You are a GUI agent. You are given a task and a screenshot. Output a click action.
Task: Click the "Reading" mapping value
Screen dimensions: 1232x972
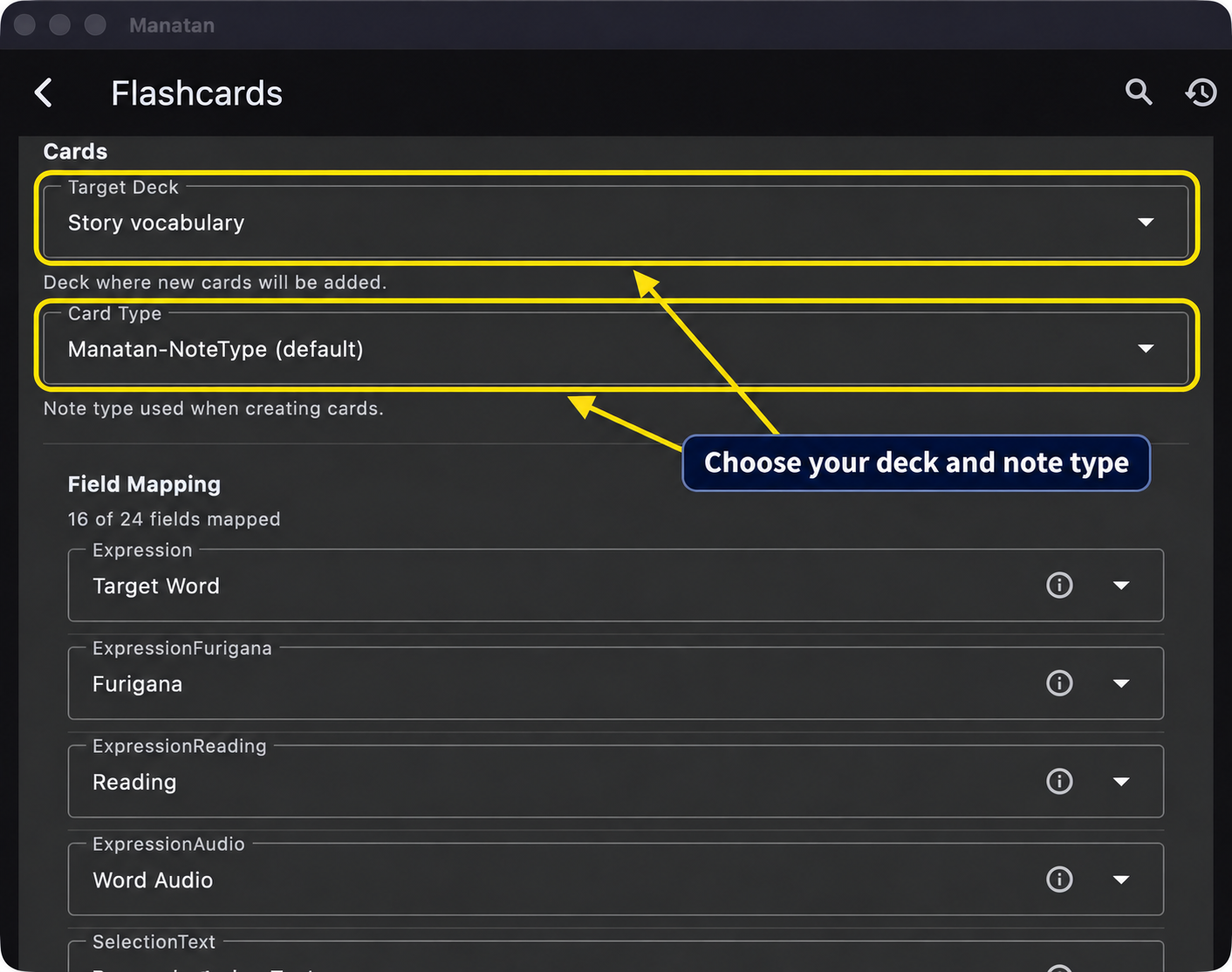tap(134, 783)
